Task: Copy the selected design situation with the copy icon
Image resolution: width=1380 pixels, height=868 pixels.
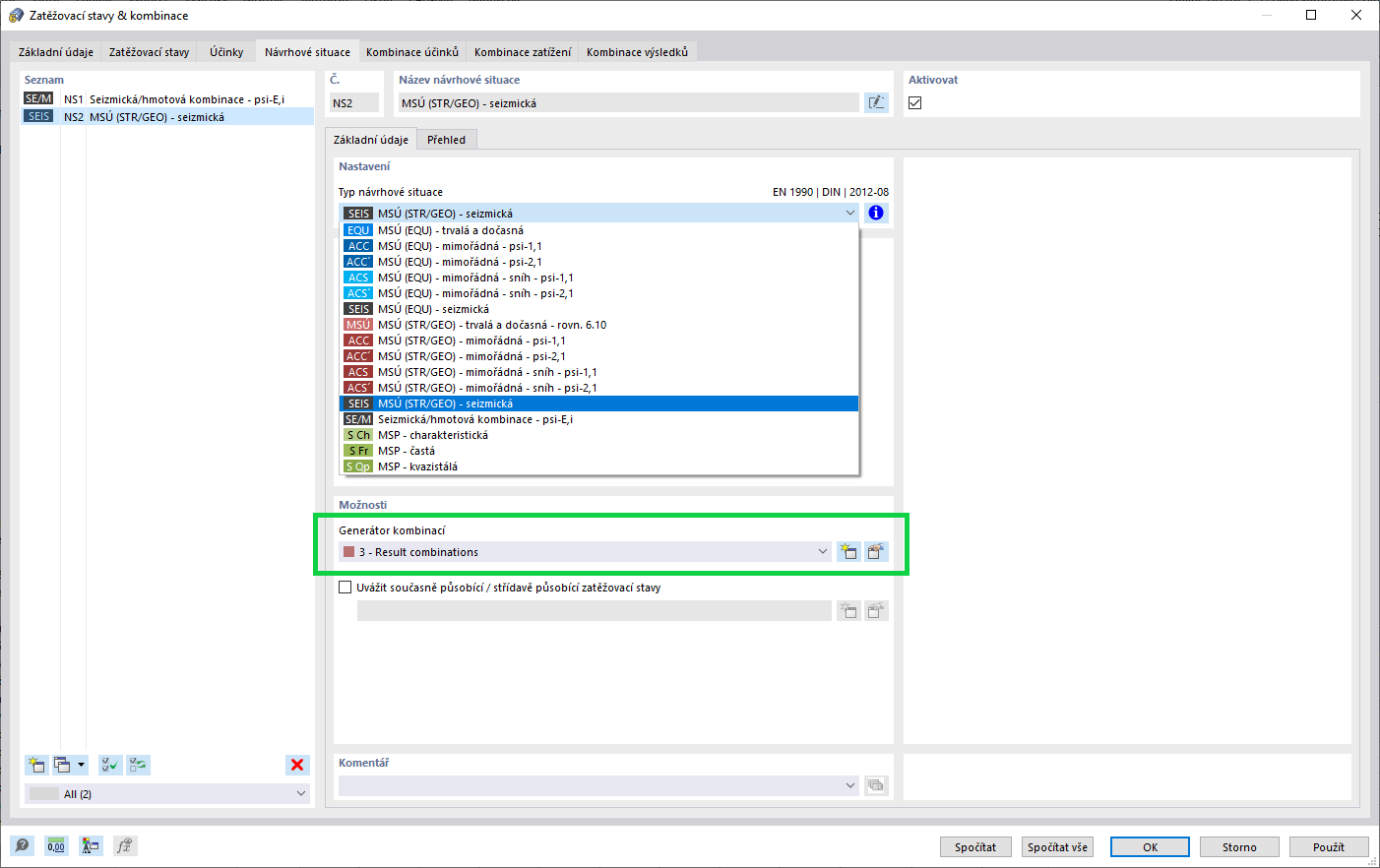Action: coord(62,765)
